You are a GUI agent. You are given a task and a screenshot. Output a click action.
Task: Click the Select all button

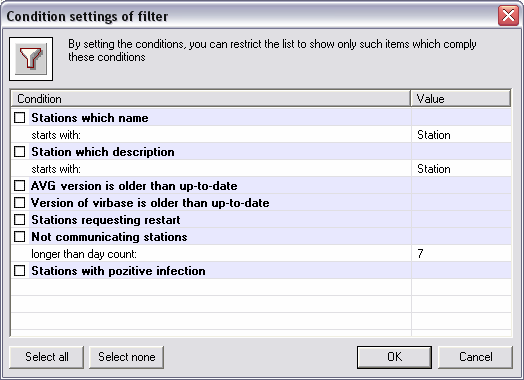[x=46, y=357]
